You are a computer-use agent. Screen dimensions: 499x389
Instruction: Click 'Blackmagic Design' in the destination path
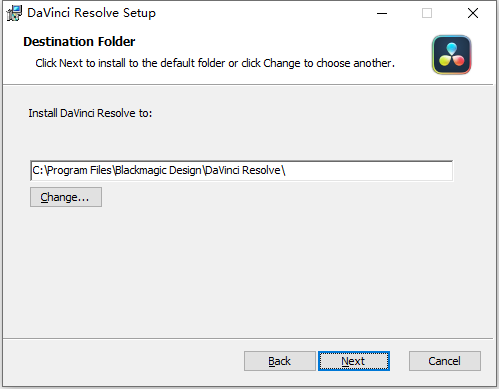158,171
